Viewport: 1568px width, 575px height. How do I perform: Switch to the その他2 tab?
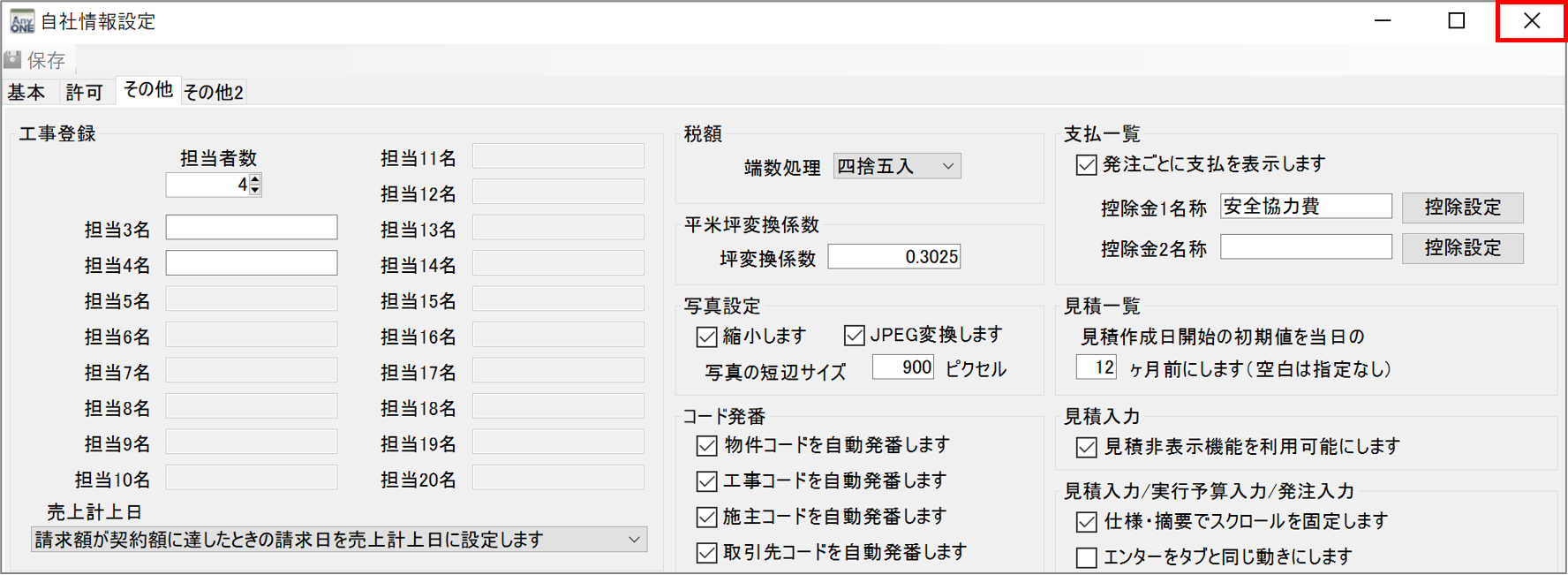click(x=213, y=92)
